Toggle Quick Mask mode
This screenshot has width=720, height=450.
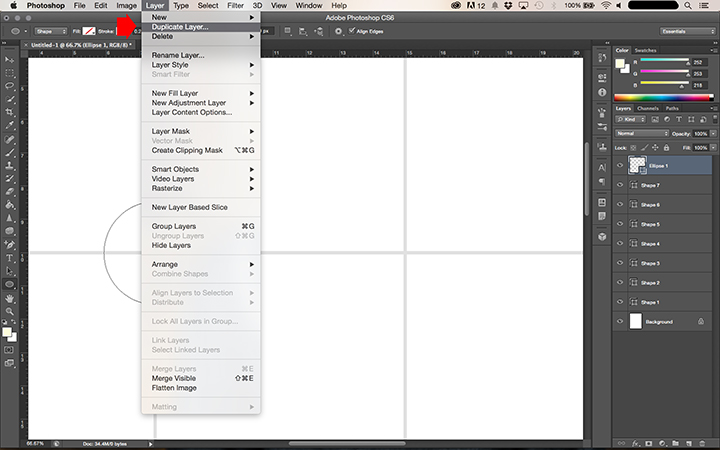[9, 350]
